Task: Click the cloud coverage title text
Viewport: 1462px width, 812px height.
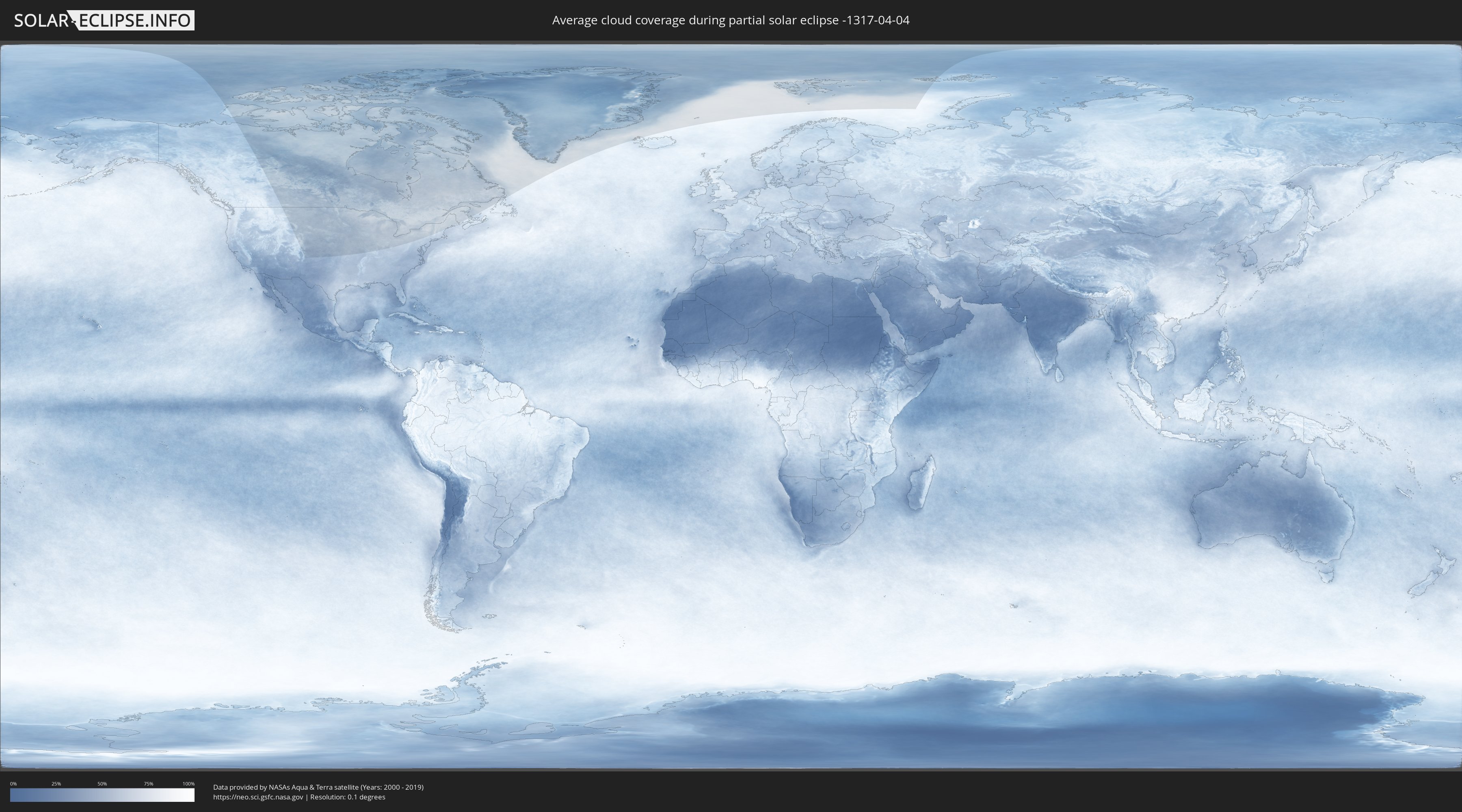Action: tap(731, 20)
